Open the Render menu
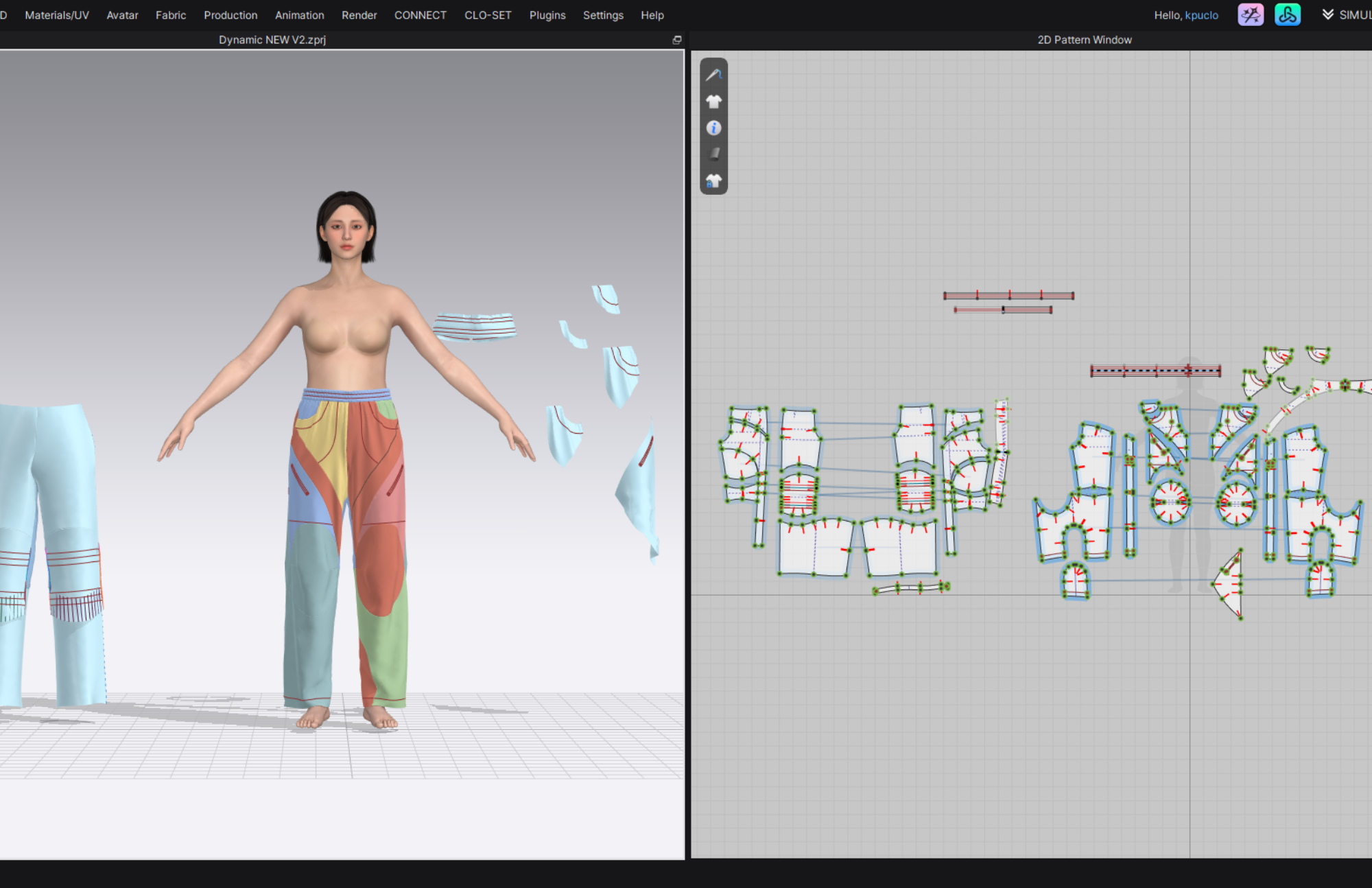The height and width of the screenshot is (888, 1372). (359, 15)
